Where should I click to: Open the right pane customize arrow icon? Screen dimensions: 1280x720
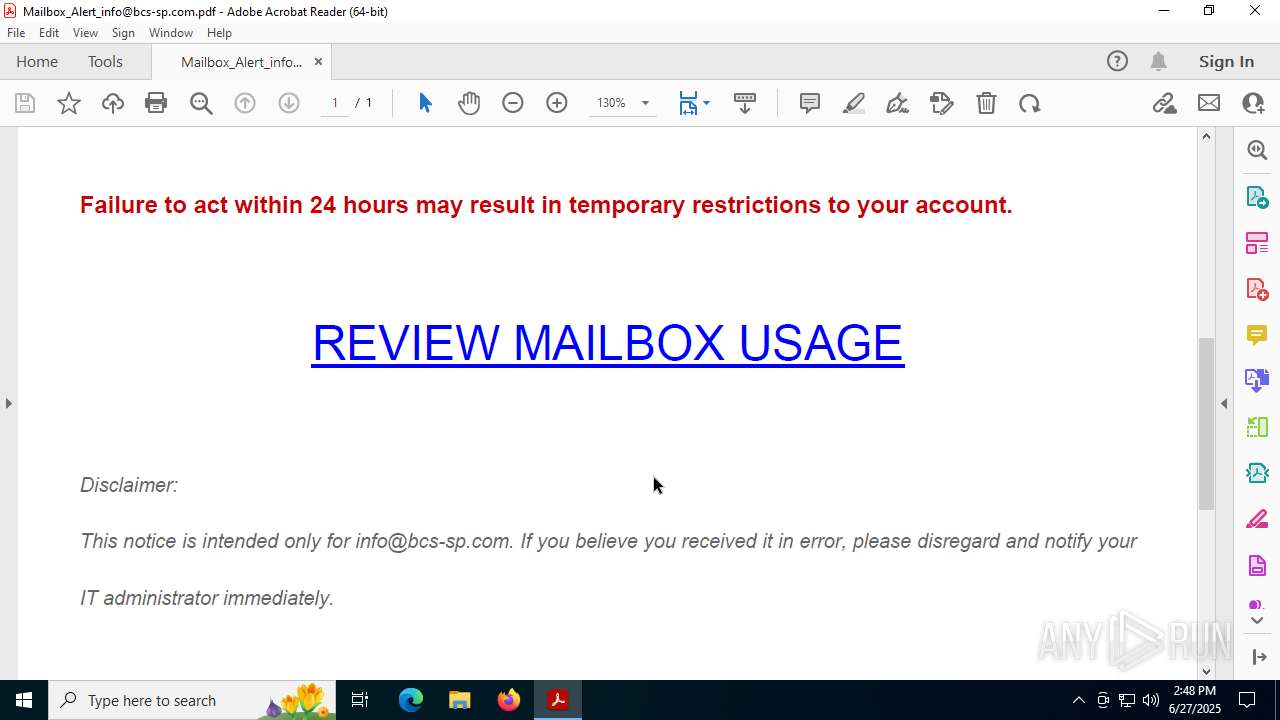point(1259,657)
